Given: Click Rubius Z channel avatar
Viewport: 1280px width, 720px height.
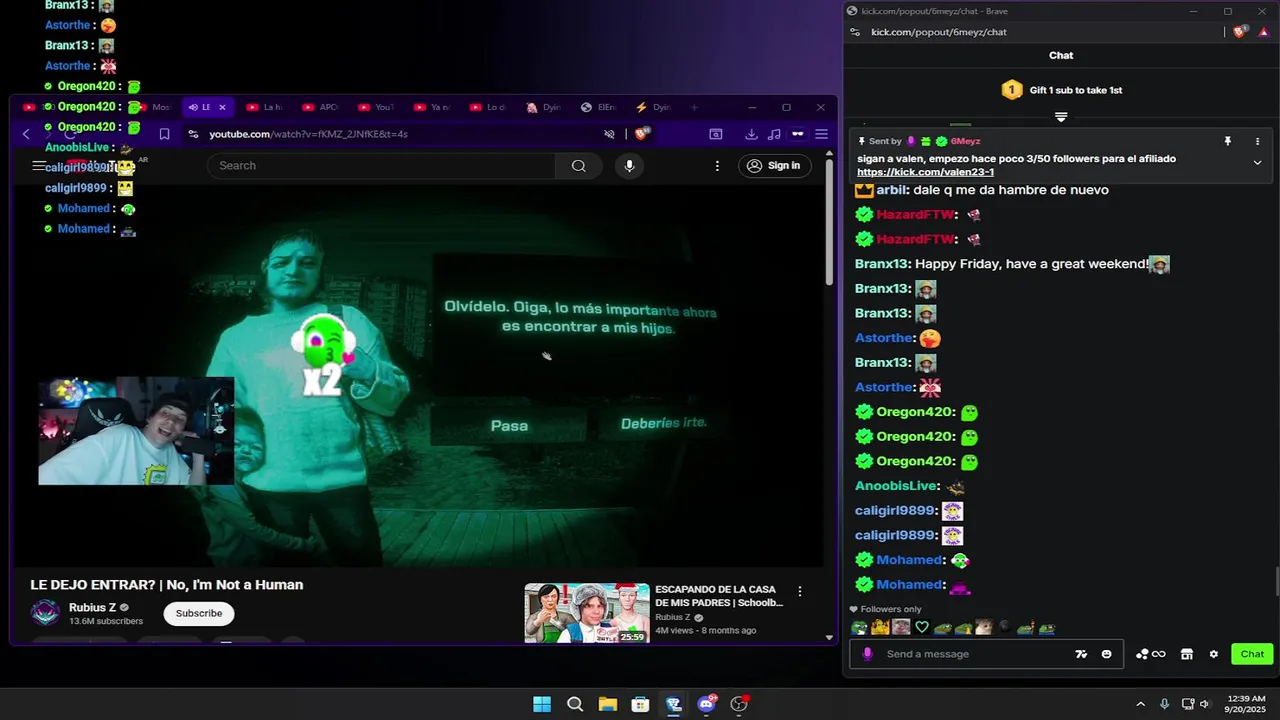Looking at the screenshot, I should (x=45, y=613).
